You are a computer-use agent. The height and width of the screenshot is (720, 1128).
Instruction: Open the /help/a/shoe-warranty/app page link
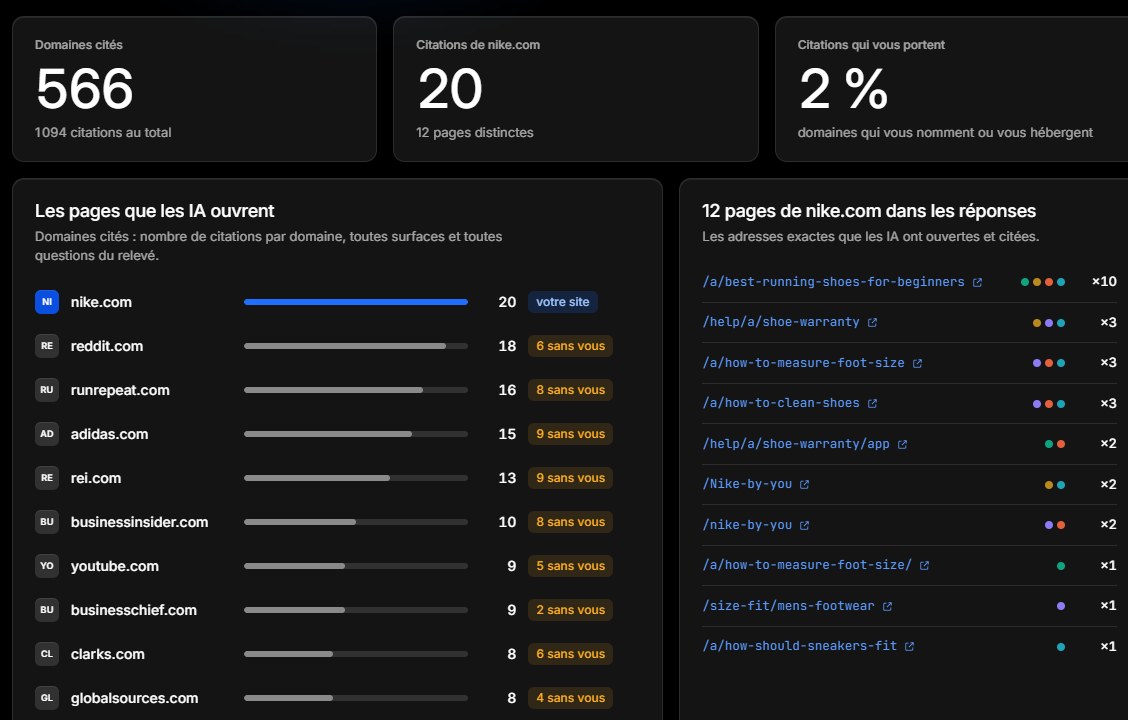796,444
